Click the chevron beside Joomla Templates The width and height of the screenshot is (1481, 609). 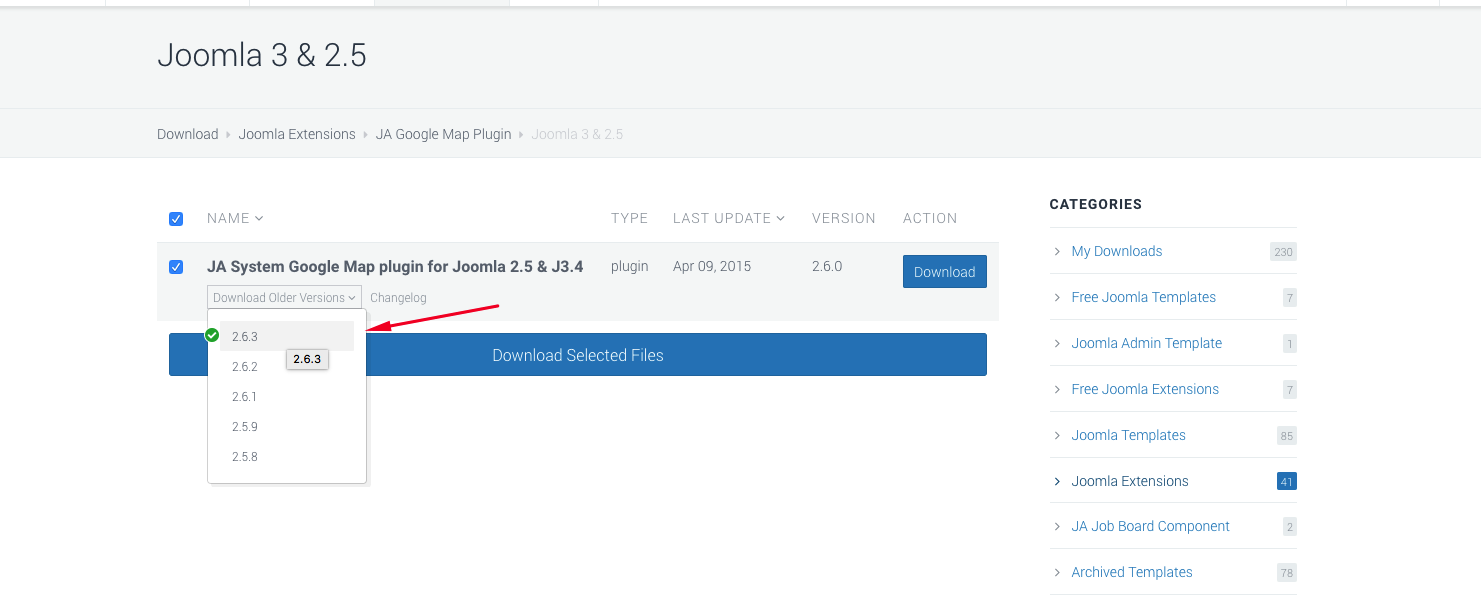pos(1058,435)
